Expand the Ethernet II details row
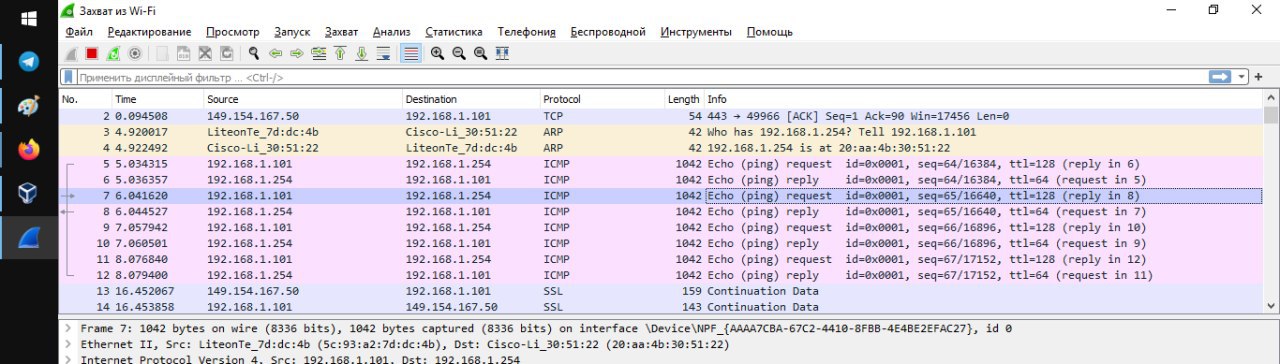This screenshot has height=364, width=1280. (67, 344)
